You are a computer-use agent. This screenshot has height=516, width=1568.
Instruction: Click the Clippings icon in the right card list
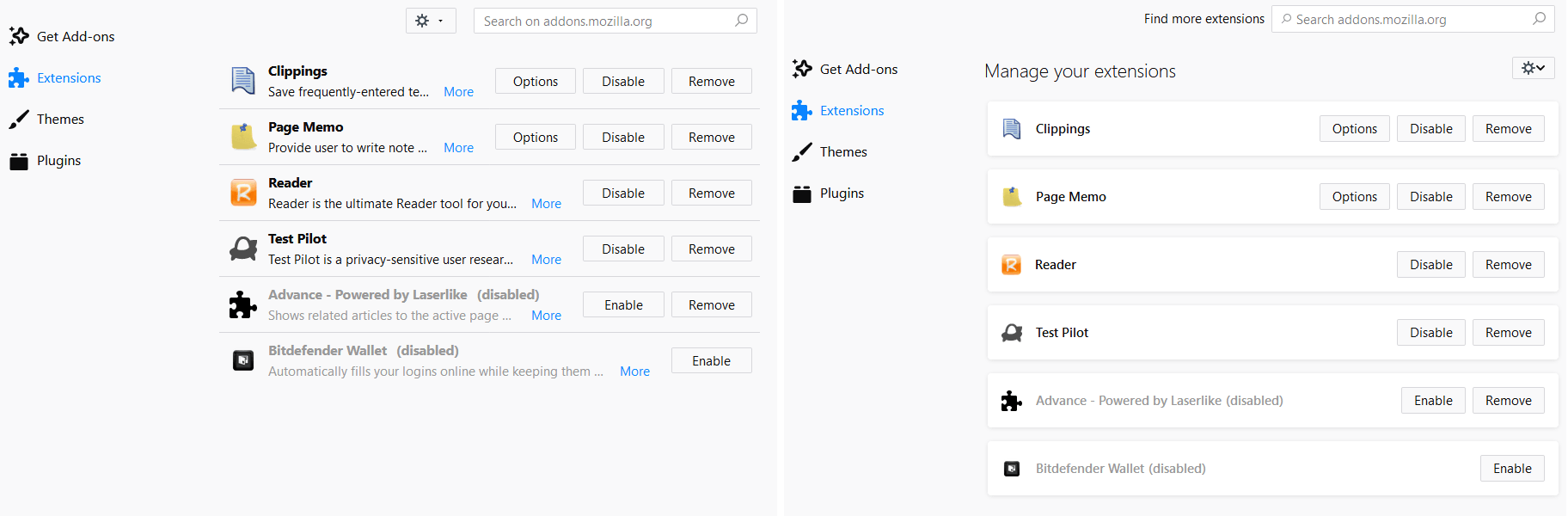coord(1012,129)
